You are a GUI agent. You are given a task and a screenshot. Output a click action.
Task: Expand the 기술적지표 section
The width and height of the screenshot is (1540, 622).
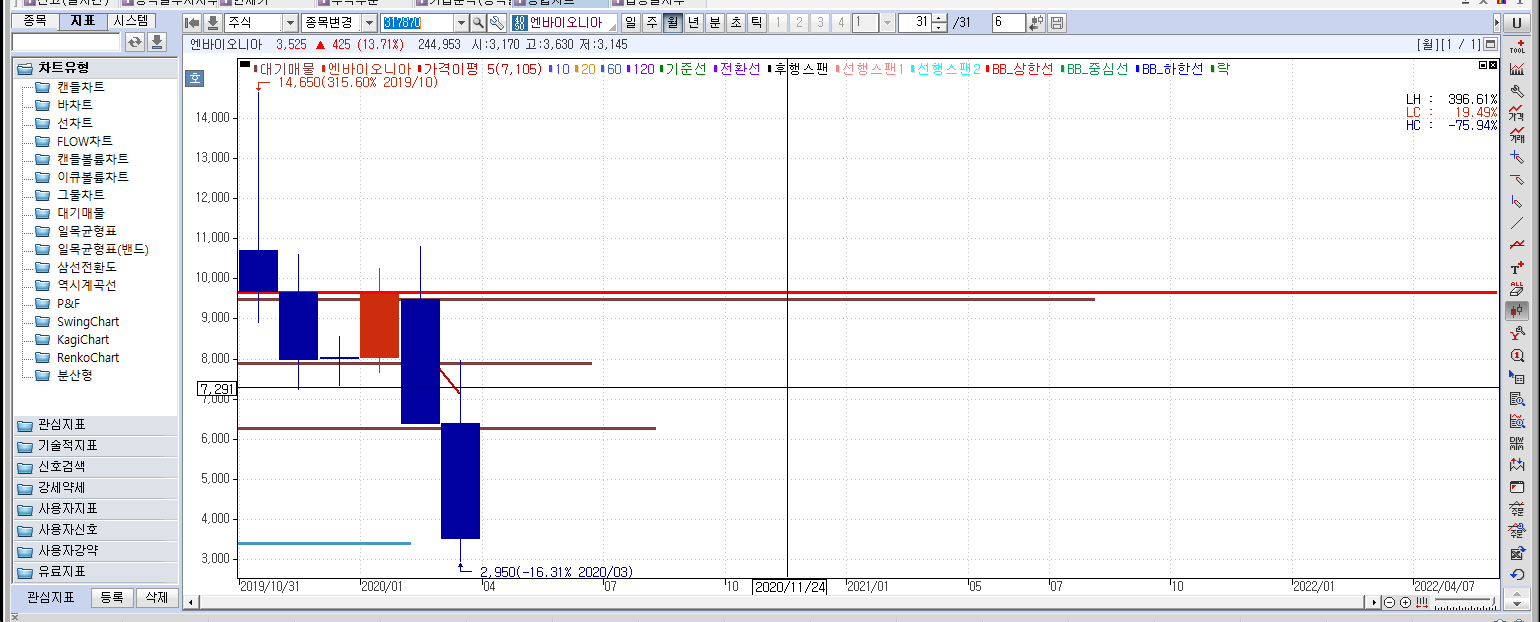[x=97, y=446]
